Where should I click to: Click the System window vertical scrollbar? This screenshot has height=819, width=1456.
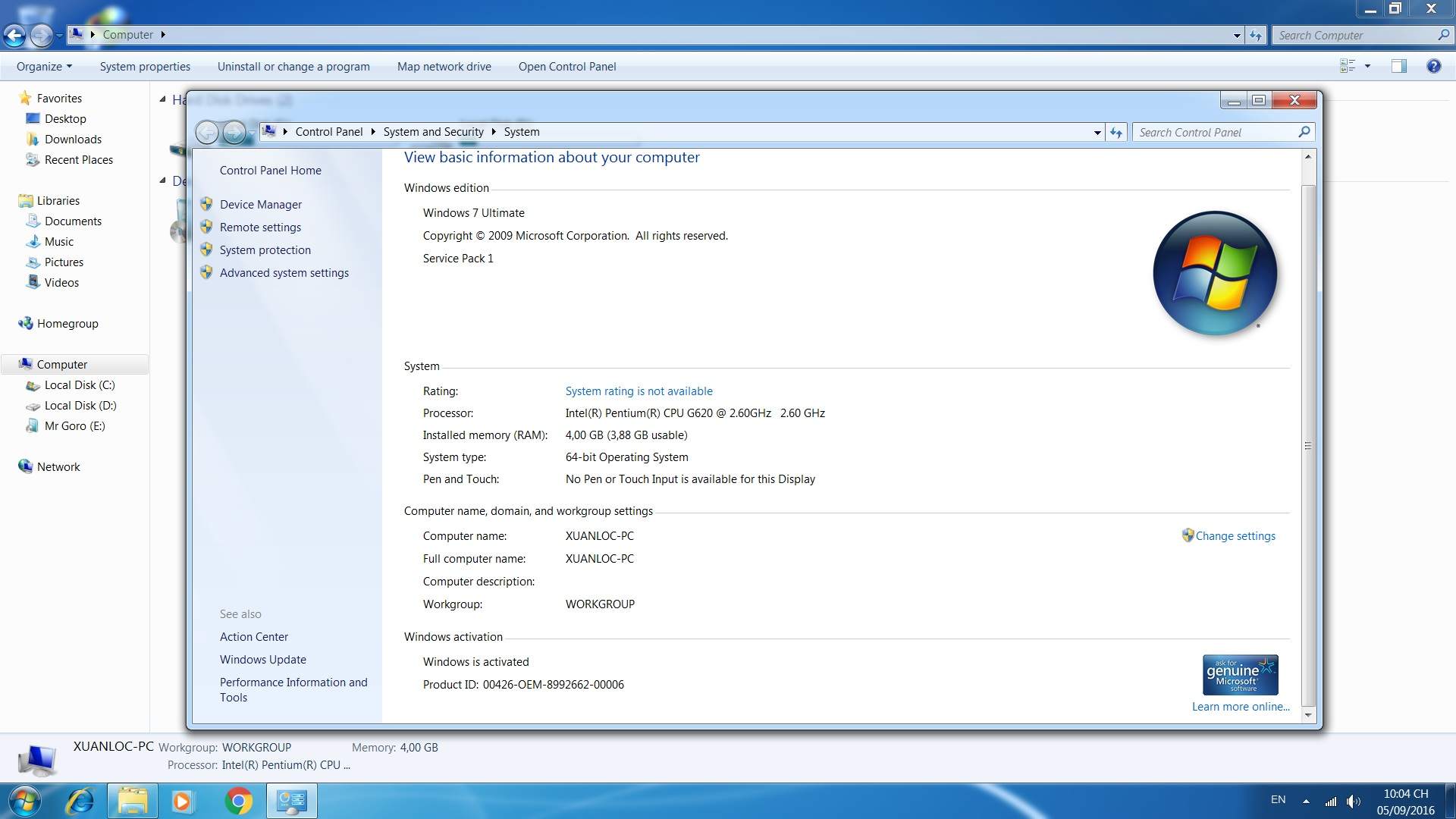click(1307, 446)
